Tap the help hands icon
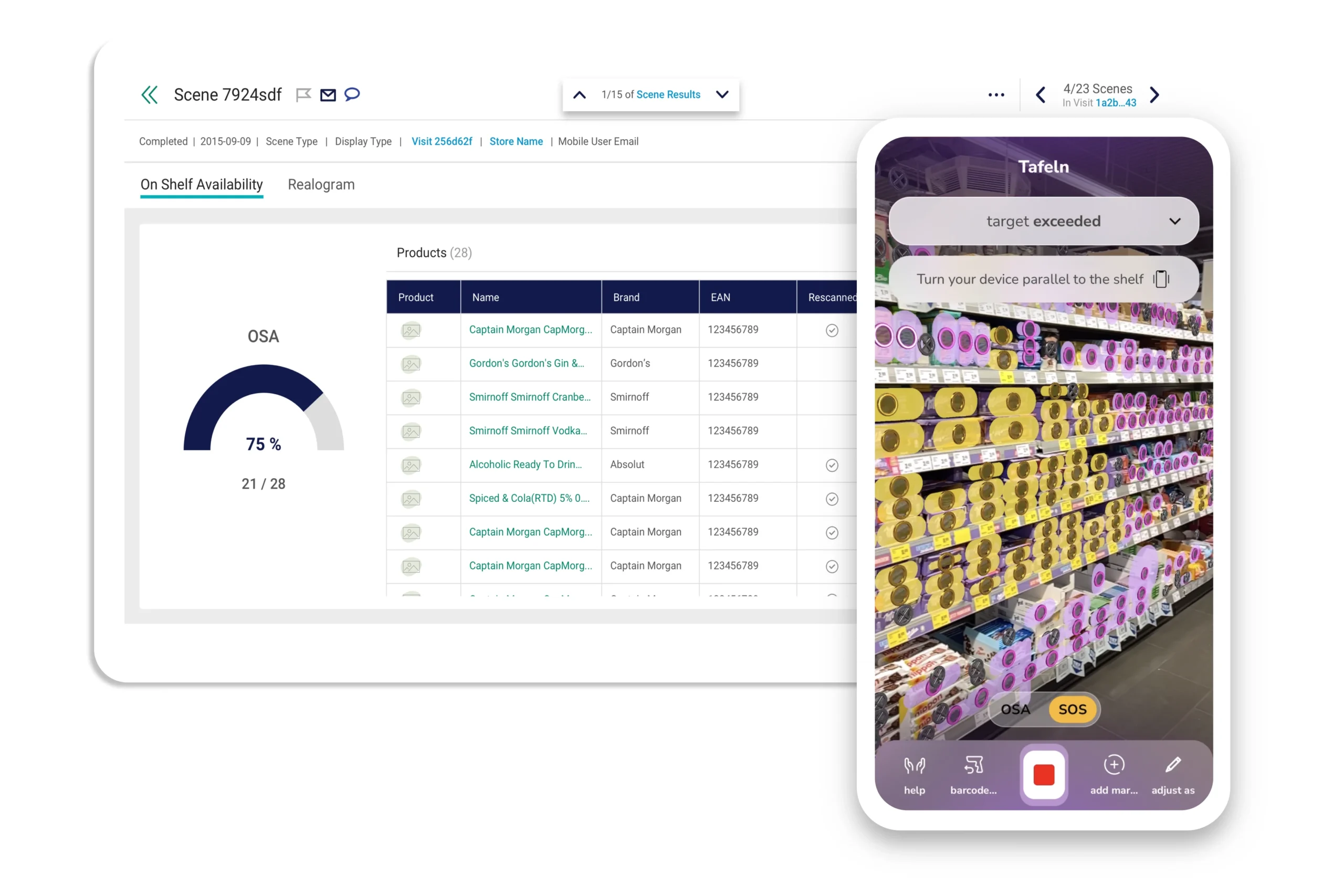The image size is (1344, 896). coord(914,766)
